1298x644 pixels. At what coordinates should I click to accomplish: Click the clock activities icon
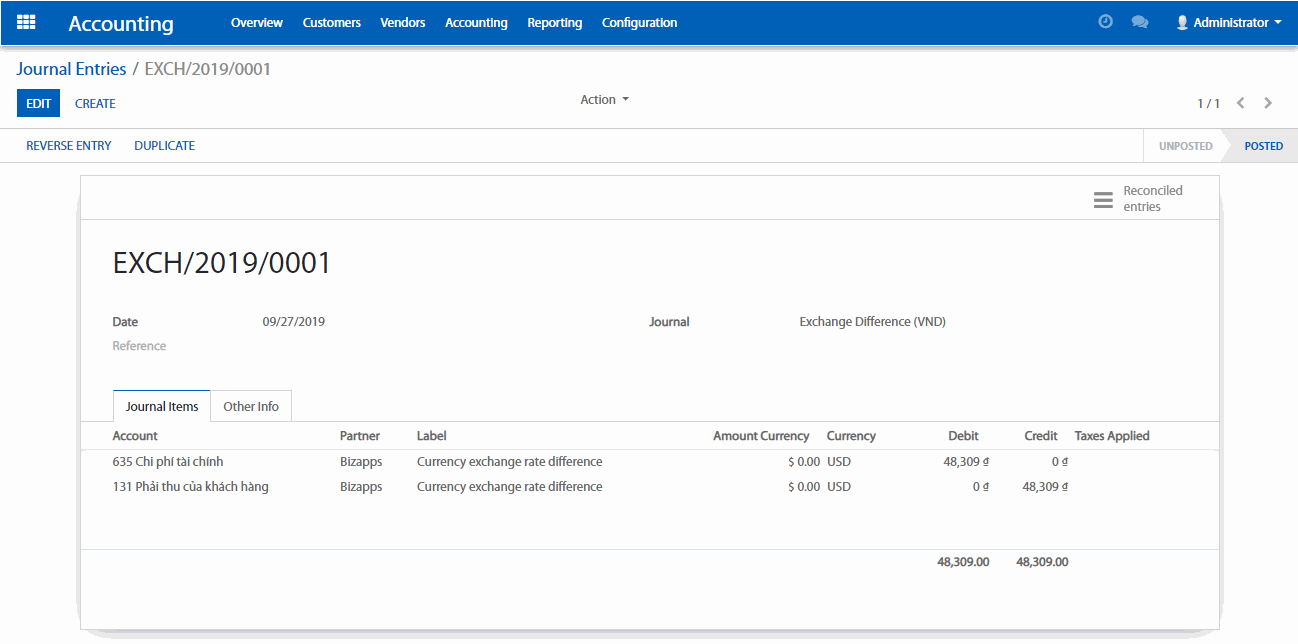(x=1105, y=22)
